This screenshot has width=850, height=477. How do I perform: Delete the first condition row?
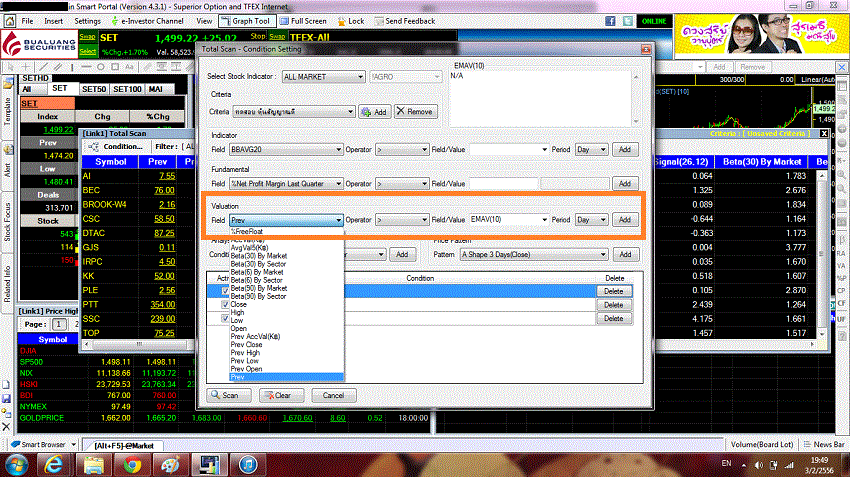614,291
